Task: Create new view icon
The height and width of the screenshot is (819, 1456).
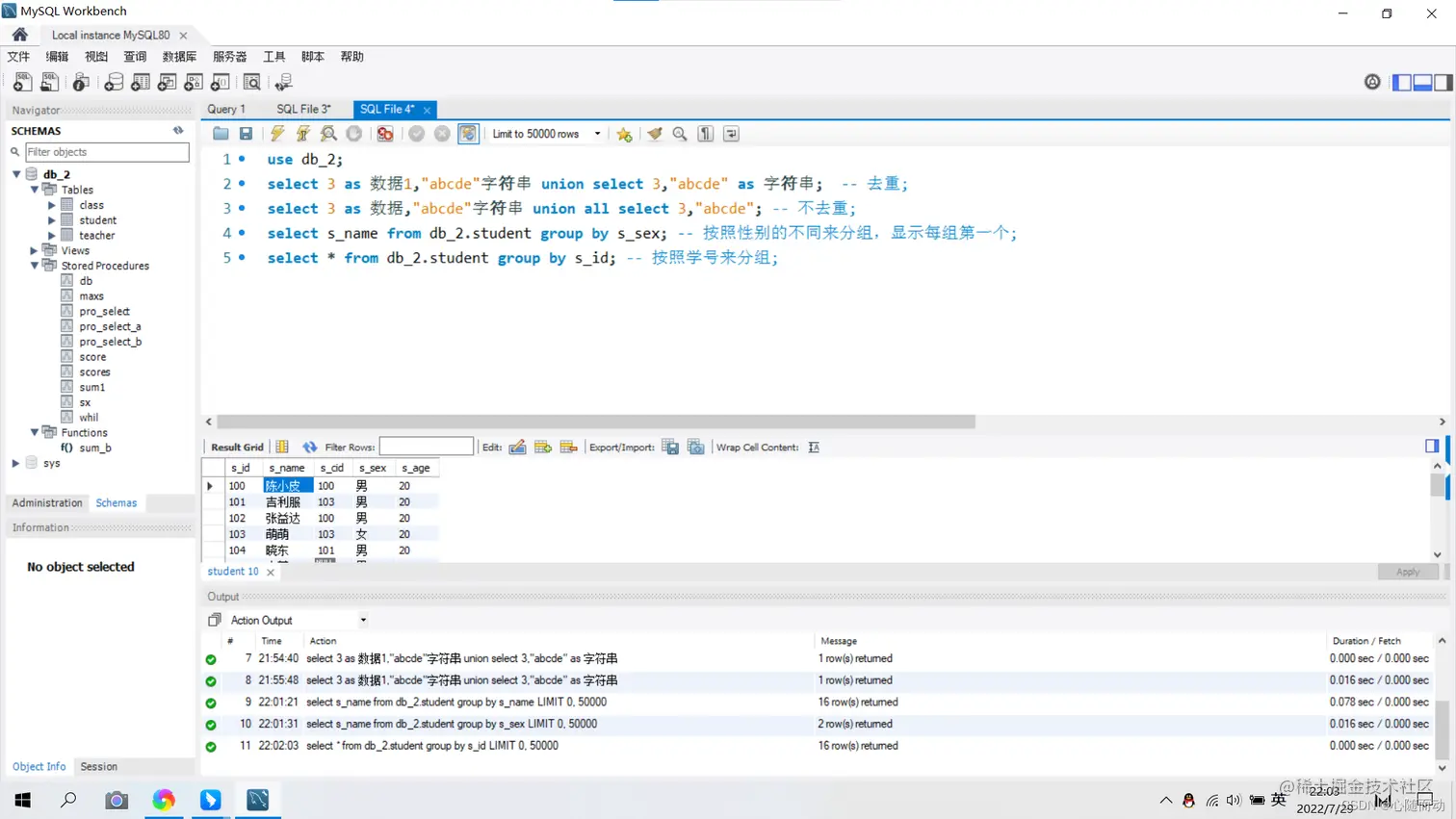Action: pos(167,82)
